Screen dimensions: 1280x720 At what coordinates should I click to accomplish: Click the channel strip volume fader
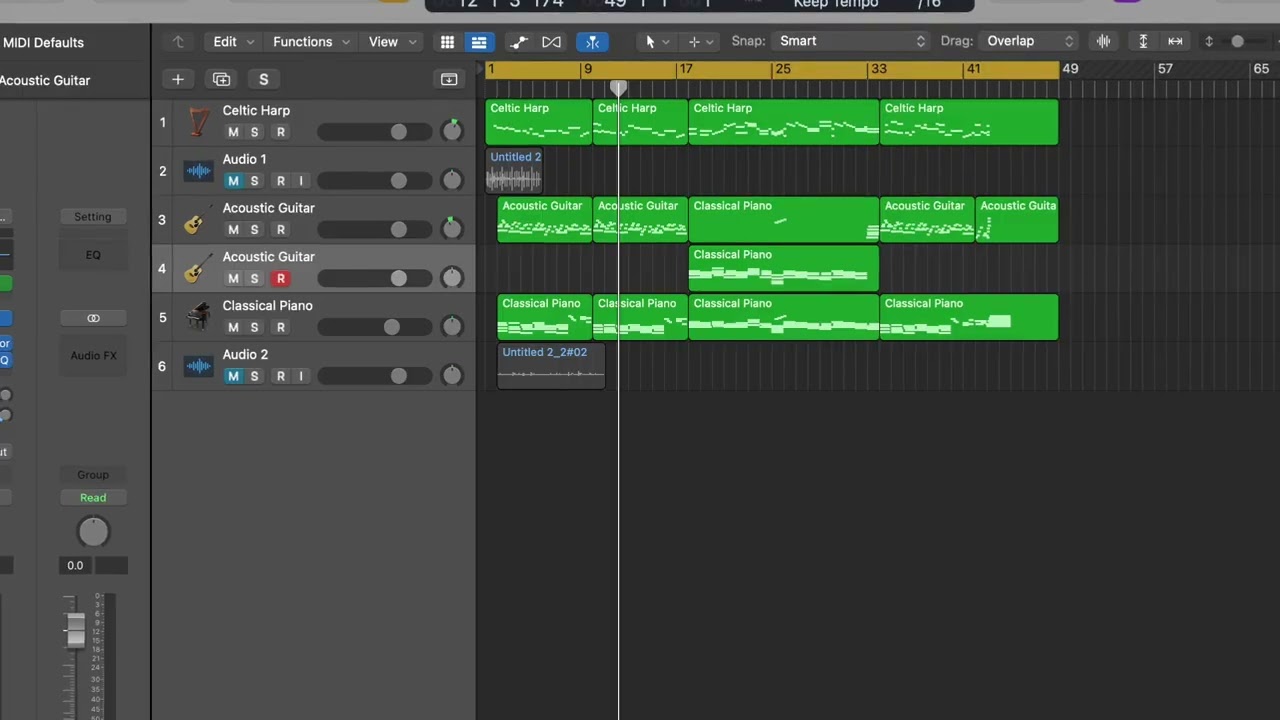75,629
